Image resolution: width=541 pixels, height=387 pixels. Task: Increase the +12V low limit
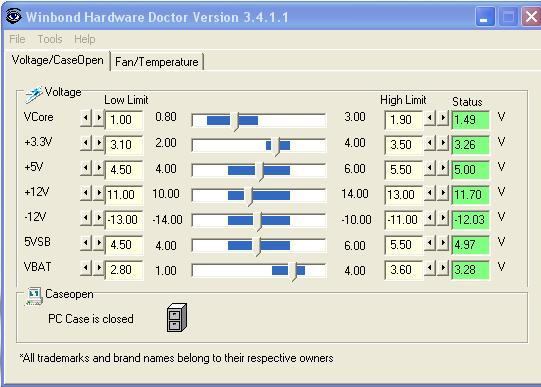[x=99, y=194]
